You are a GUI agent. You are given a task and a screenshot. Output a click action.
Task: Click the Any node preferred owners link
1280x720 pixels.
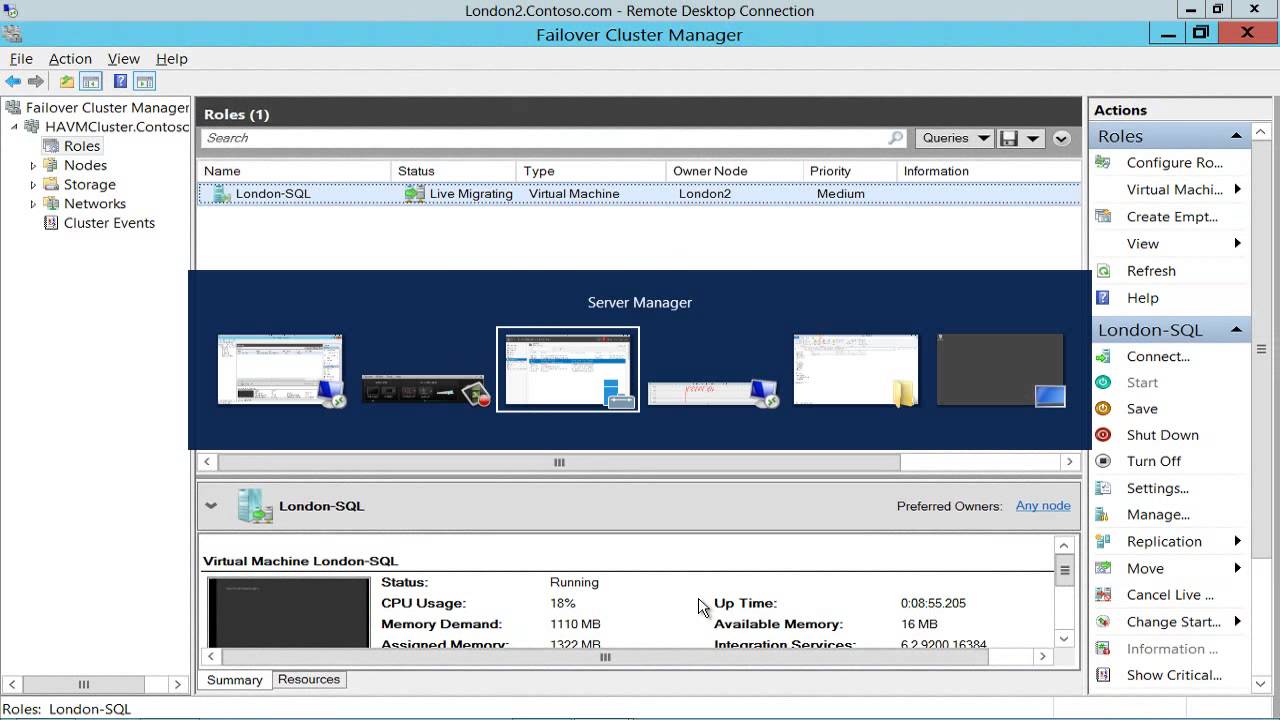point(1043,506)
